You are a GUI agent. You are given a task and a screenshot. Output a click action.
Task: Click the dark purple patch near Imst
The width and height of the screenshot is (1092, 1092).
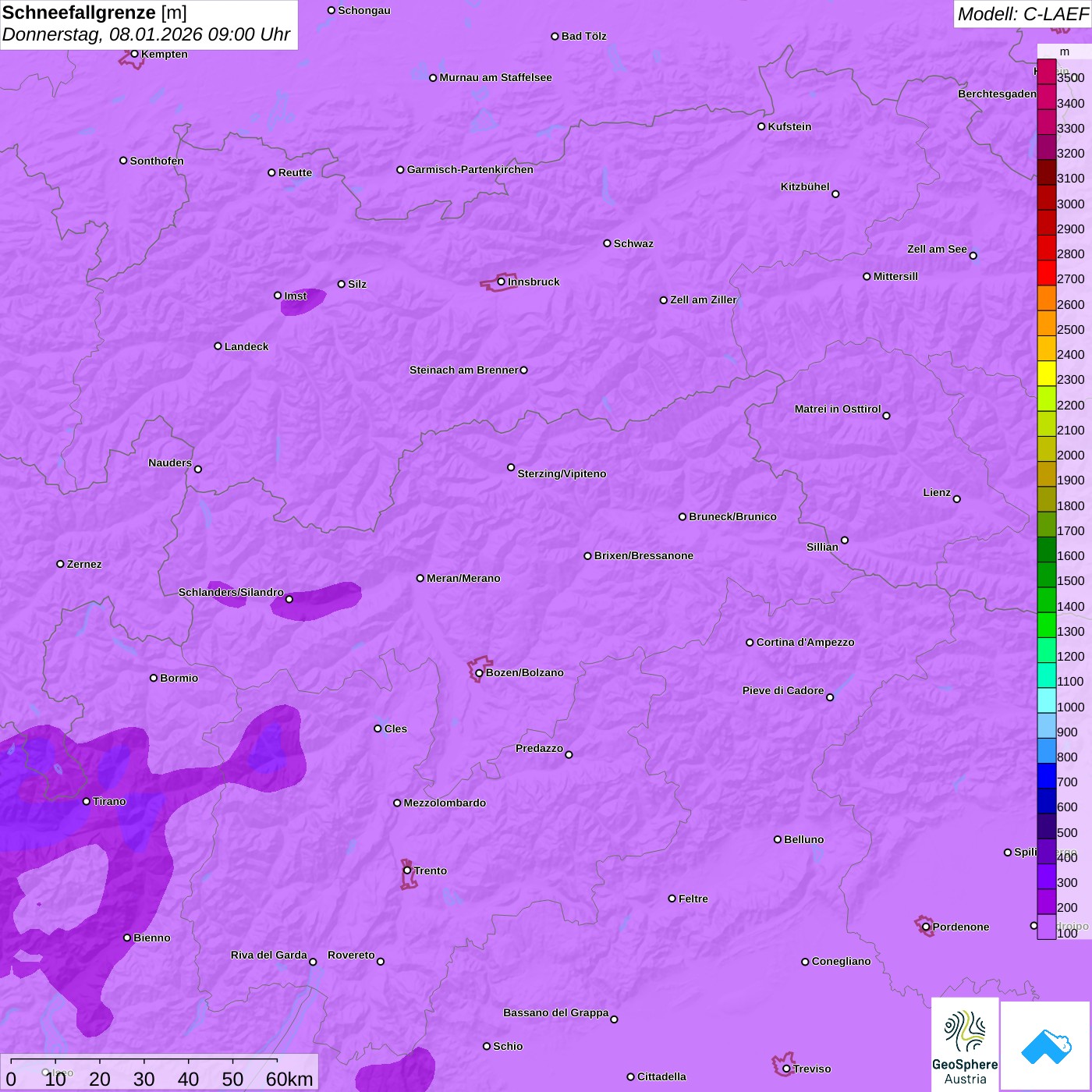[304, 303]
